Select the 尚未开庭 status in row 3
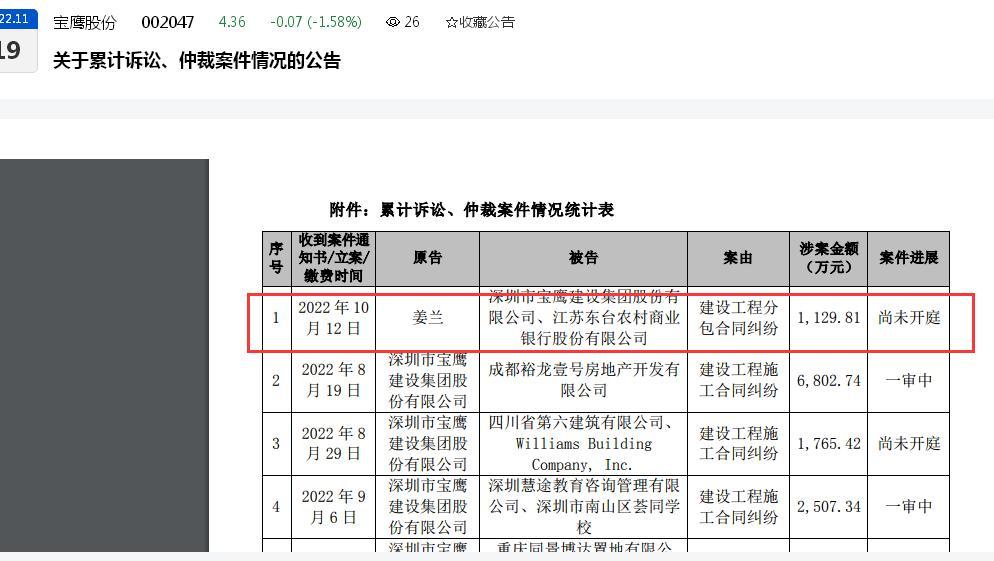The height and width of the screenshot is (561, 994). pyautogui.click(x=908, y=444)
